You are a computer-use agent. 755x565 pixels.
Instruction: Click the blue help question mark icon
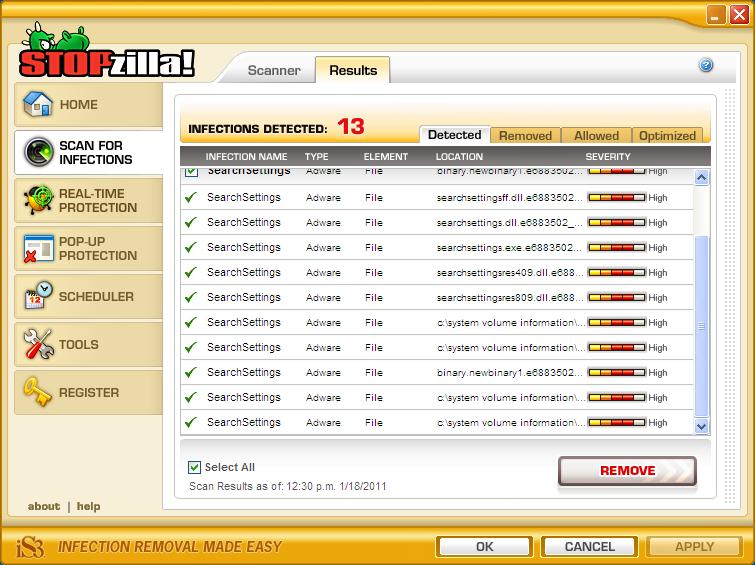pyautogui.click(x=706, y=65)
